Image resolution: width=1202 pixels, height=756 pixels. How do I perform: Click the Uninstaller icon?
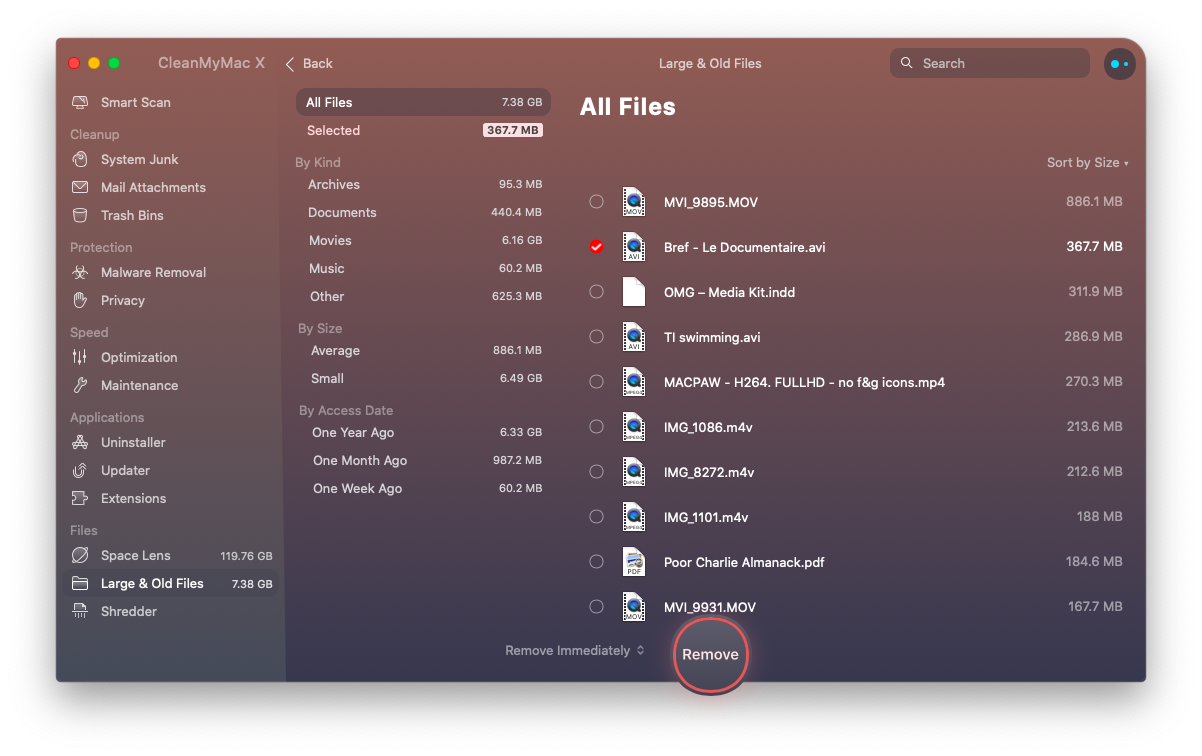[x=80, y=443]
